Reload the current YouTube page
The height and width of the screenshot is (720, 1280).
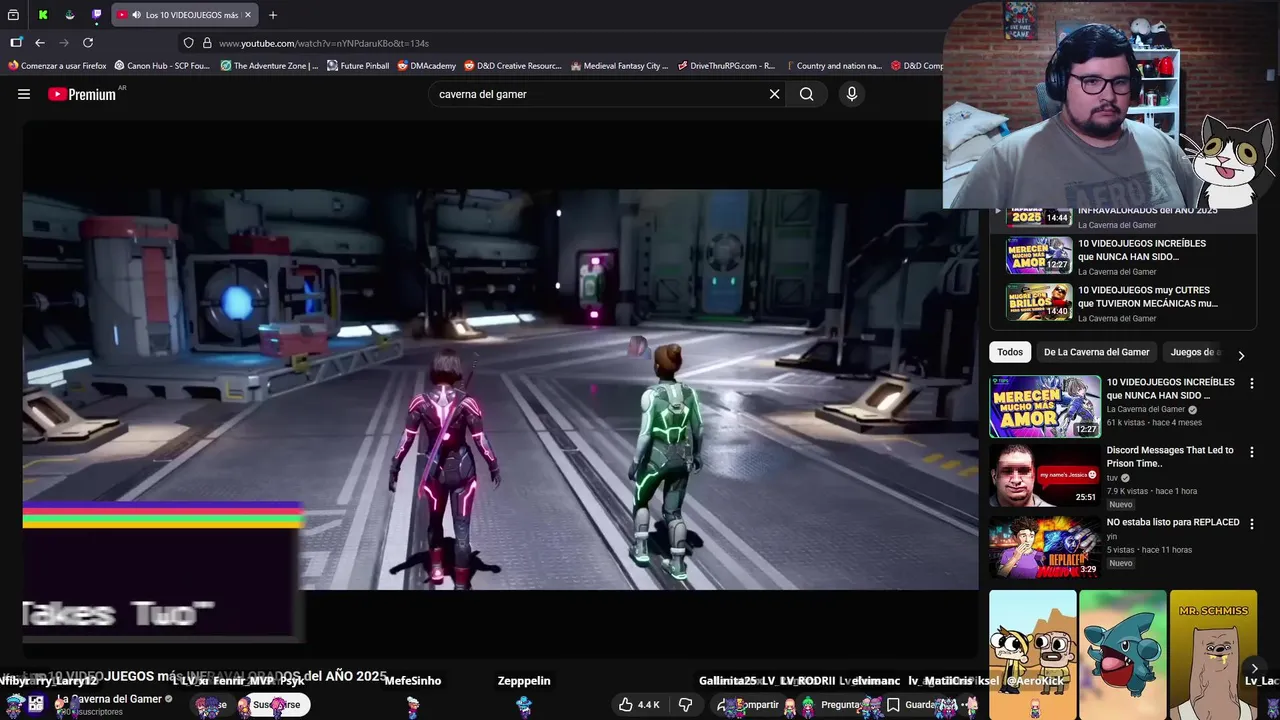(88, 43)
